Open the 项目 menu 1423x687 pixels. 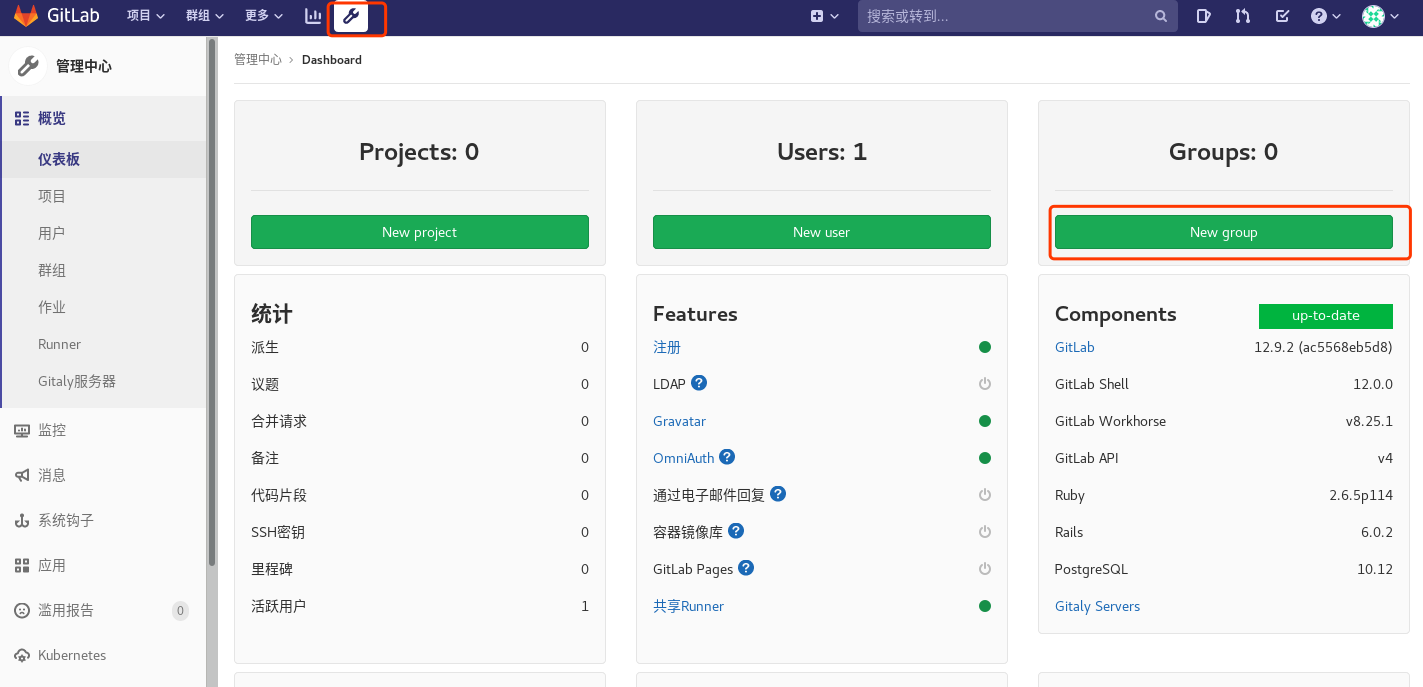coord(146,16)
